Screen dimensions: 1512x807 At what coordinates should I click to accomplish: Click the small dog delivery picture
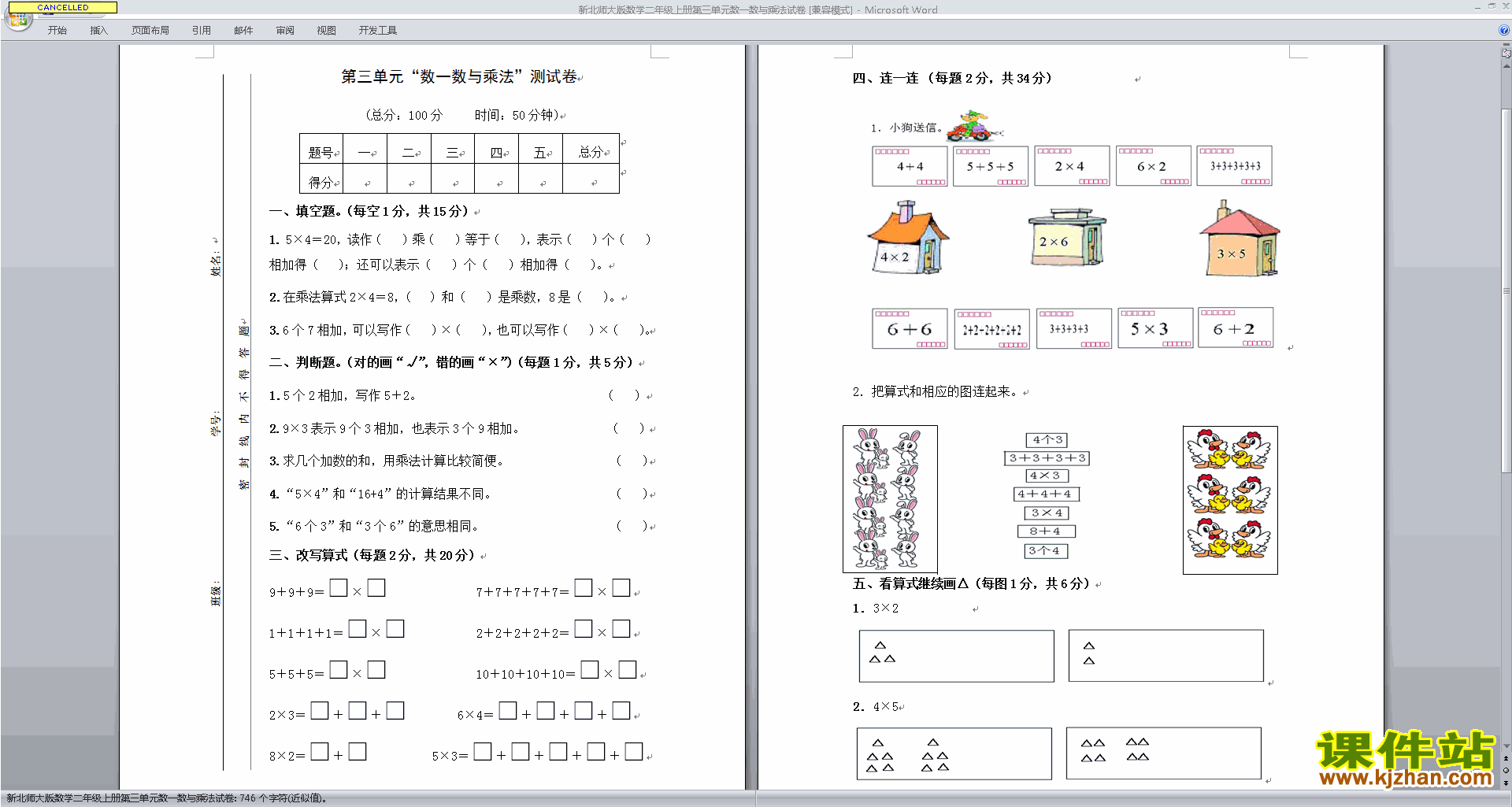tap(975, 126)
